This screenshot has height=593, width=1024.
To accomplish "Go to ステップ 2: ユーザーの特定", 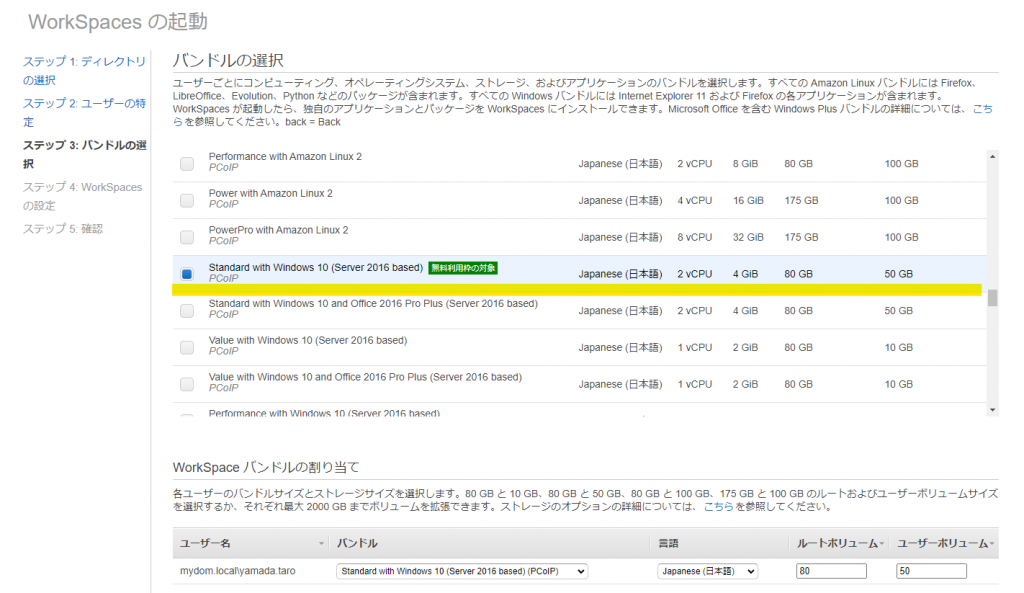I will tap(82, 112).
